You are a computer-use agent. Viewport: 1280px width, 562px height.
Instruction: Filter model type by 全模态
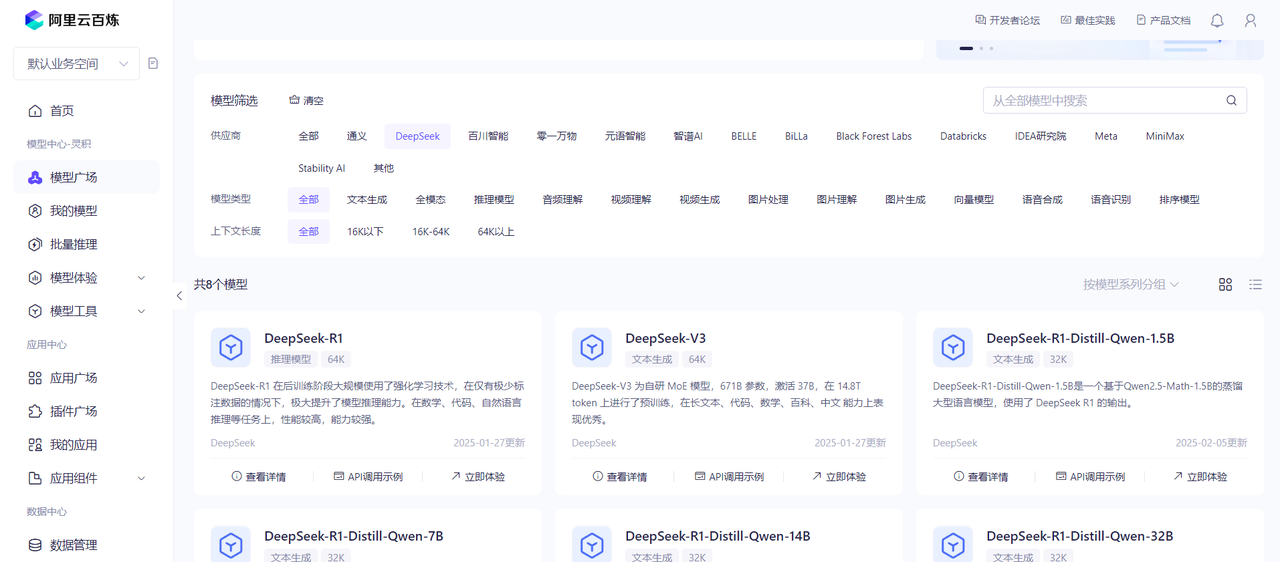coord(430,200)
